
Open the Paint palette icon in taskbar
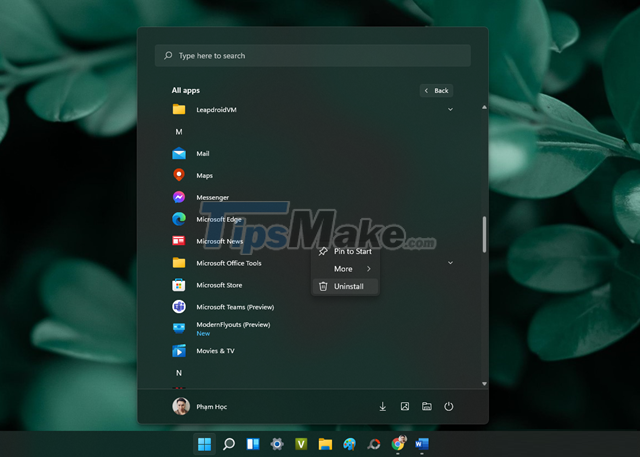349,444
